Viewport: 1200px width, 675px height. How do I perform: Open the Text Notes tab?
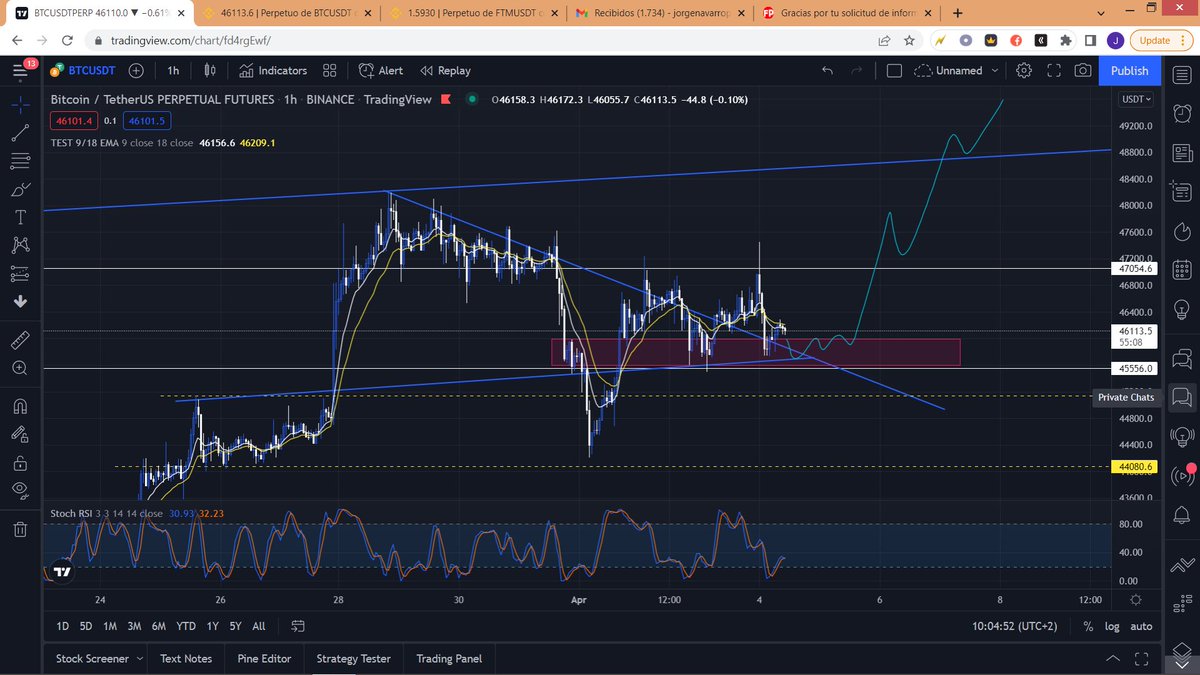click(186, 658)
